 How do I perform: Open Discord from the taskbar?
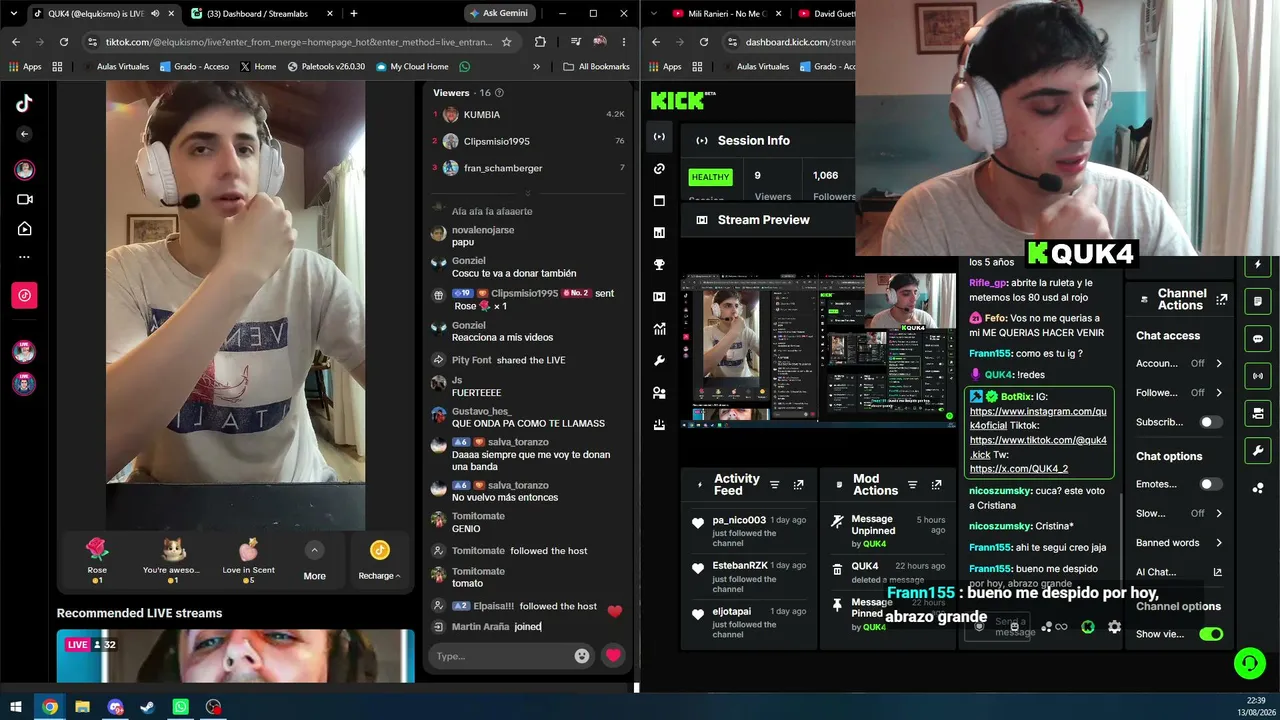[x=115, y=707]
